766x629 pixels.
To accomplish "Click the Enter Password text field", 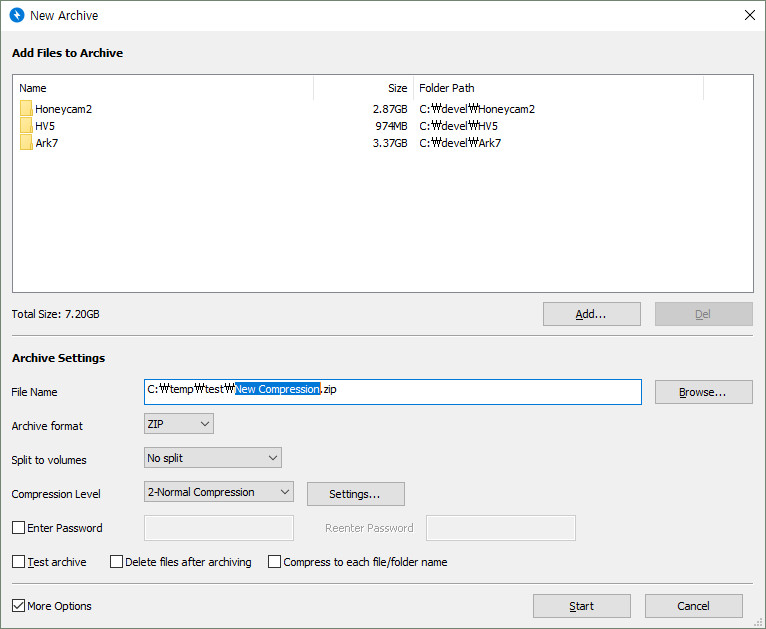I will pos(219,528).
